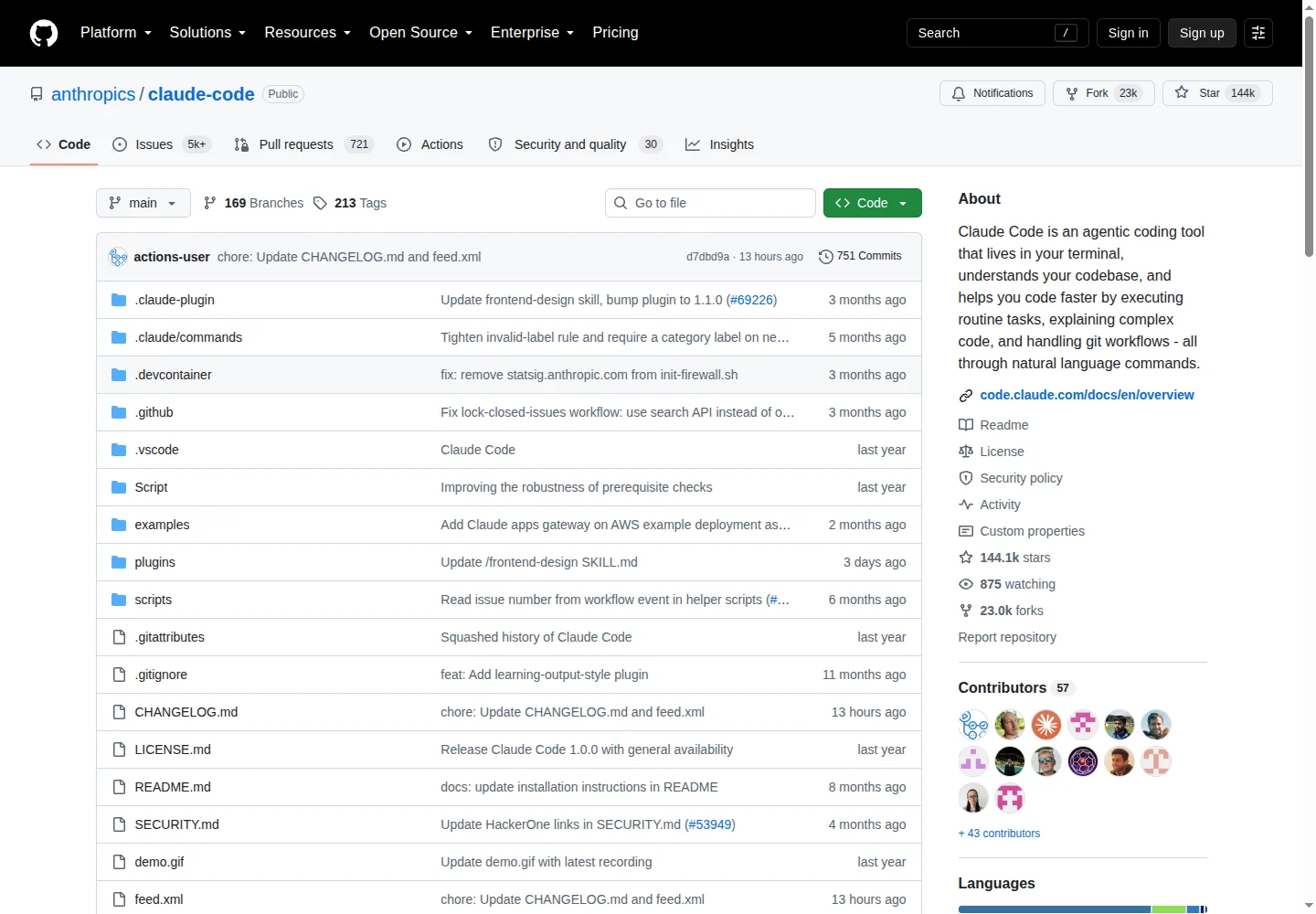This screenshot has height=914, width=1316.
Task: View the + 43 contributors link
Action: [999, 834]
